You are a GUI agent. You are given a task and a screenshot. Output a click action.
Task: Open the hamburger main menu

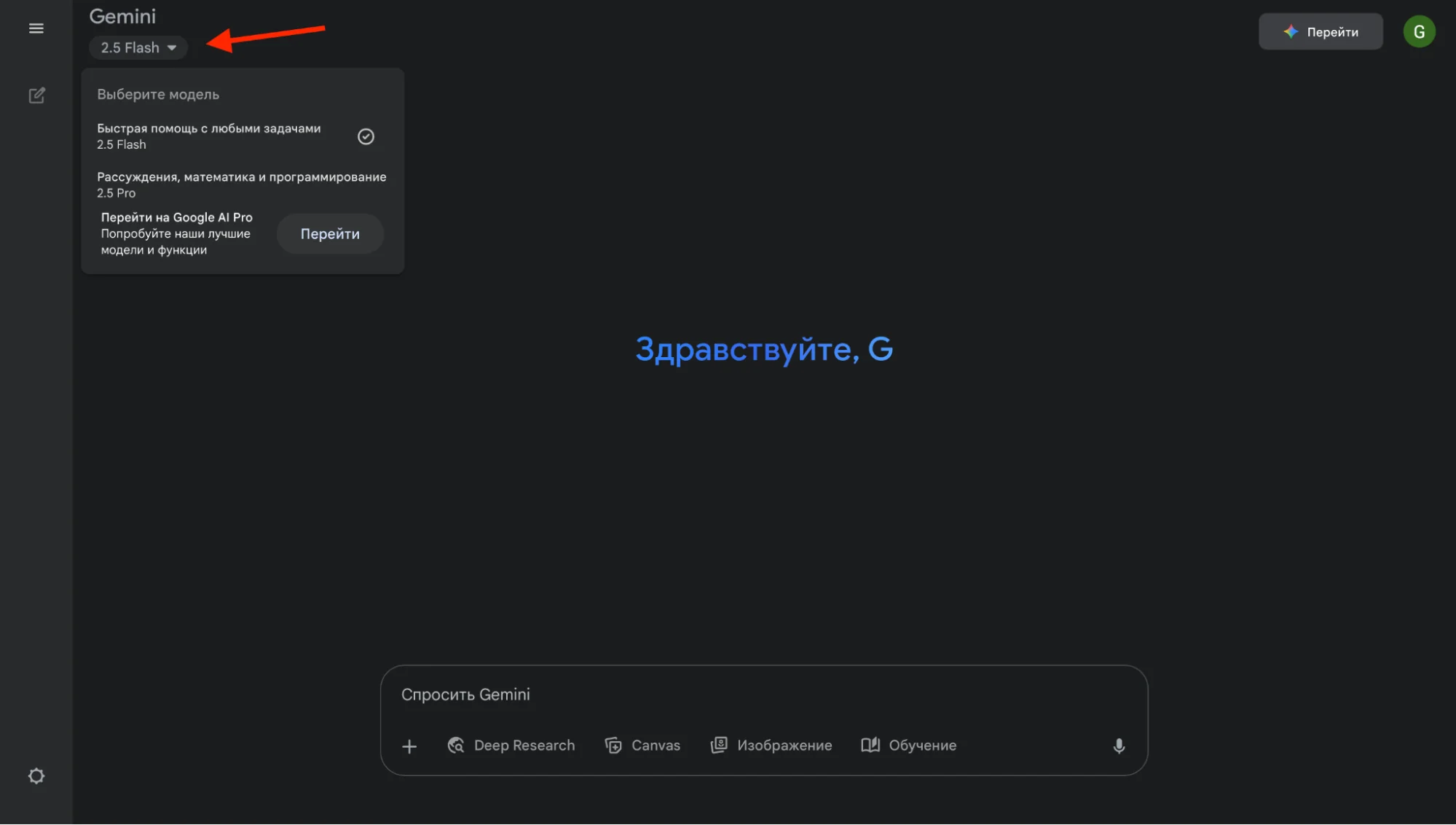point(36,28)
